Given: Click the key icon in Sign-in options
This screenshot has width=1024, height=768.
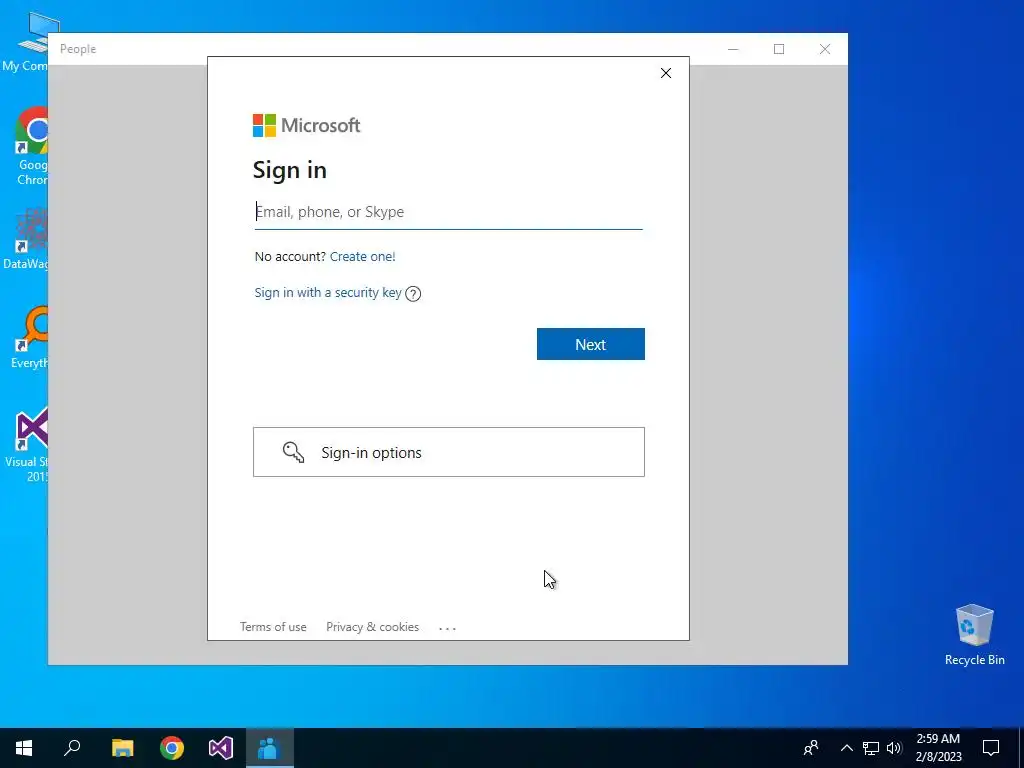Looking at the screenshot, I should (293, 452).
